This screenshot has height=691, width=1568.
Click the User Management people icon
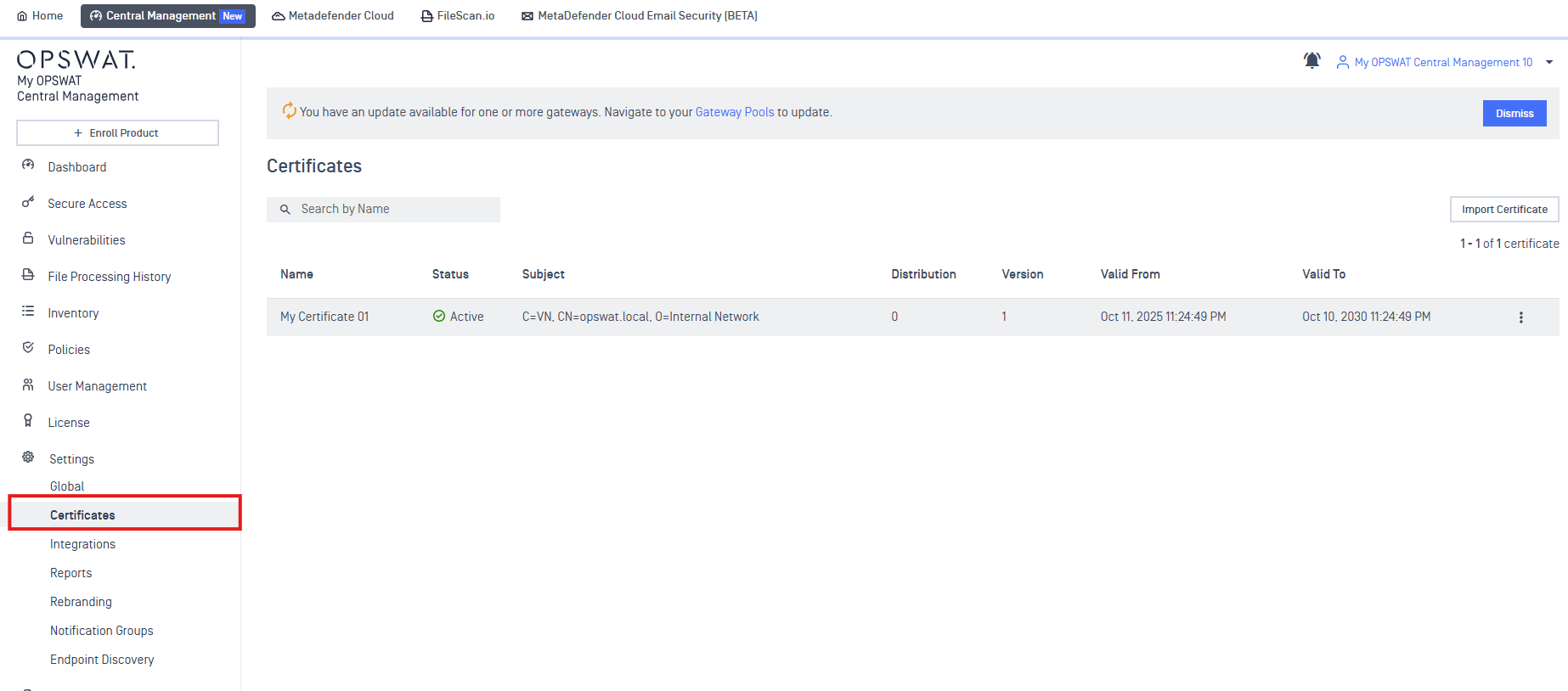pyautogui.click(x=28, y=385)
